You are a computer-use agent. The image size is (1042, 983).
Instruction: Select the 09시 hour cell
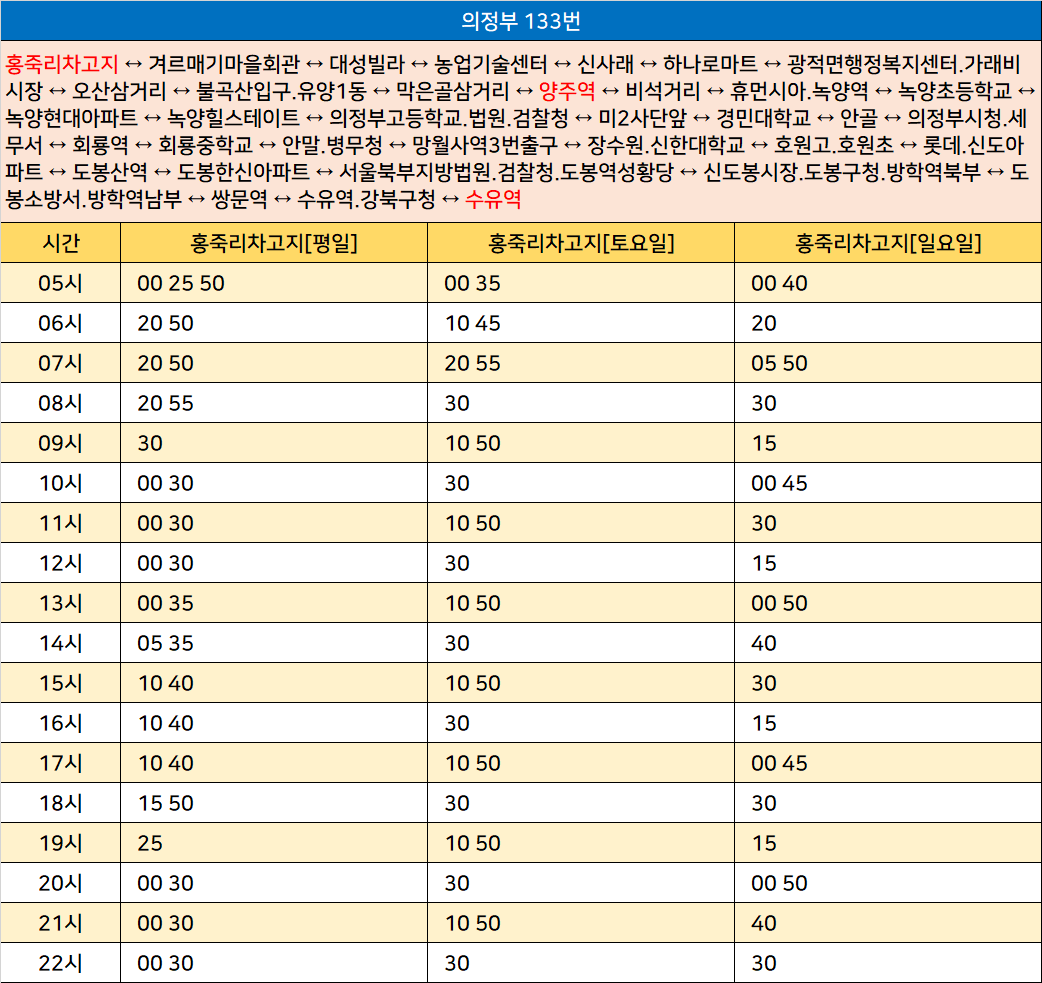point(60,443)
